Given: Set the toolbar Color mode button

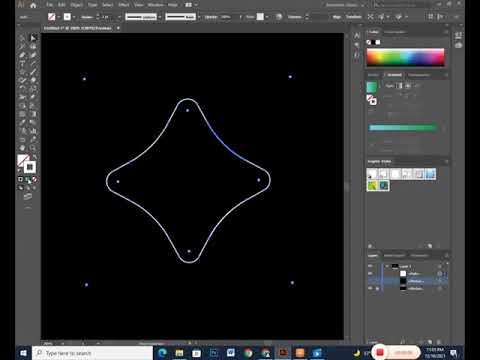Looking at the screenshot, I should (21, 180).
